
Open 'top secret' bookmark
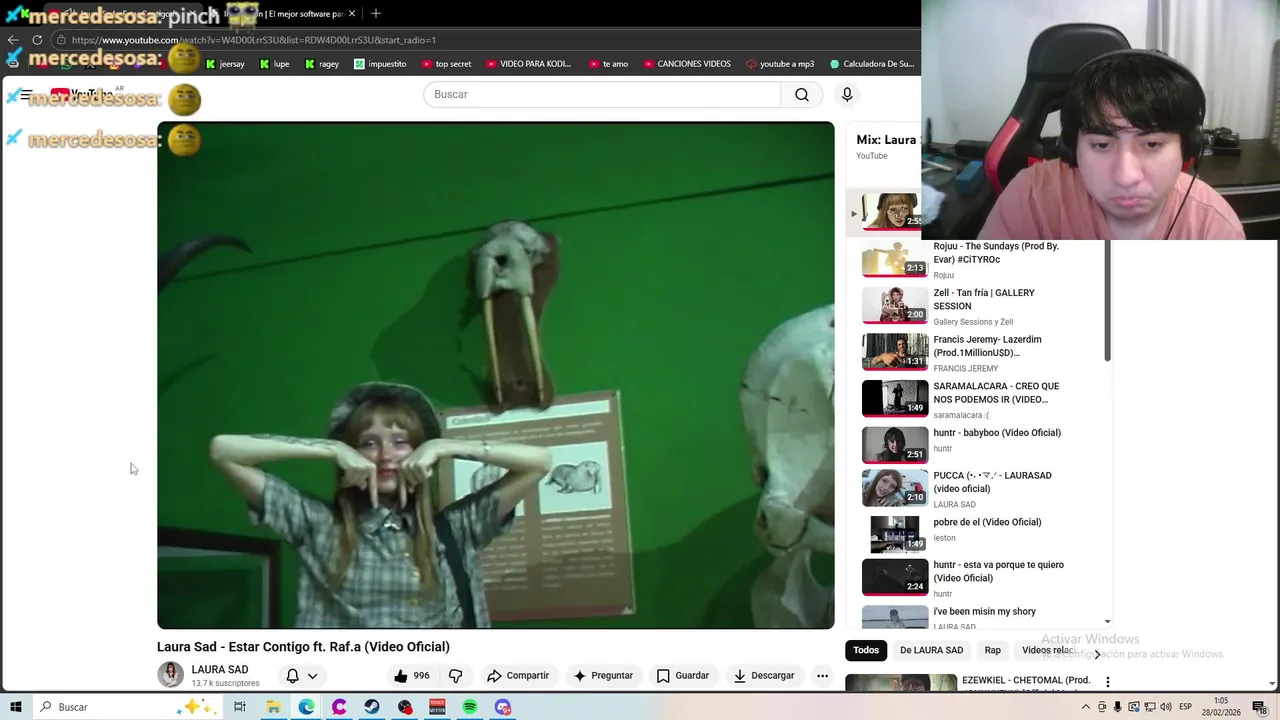click(x=446, y=64)
